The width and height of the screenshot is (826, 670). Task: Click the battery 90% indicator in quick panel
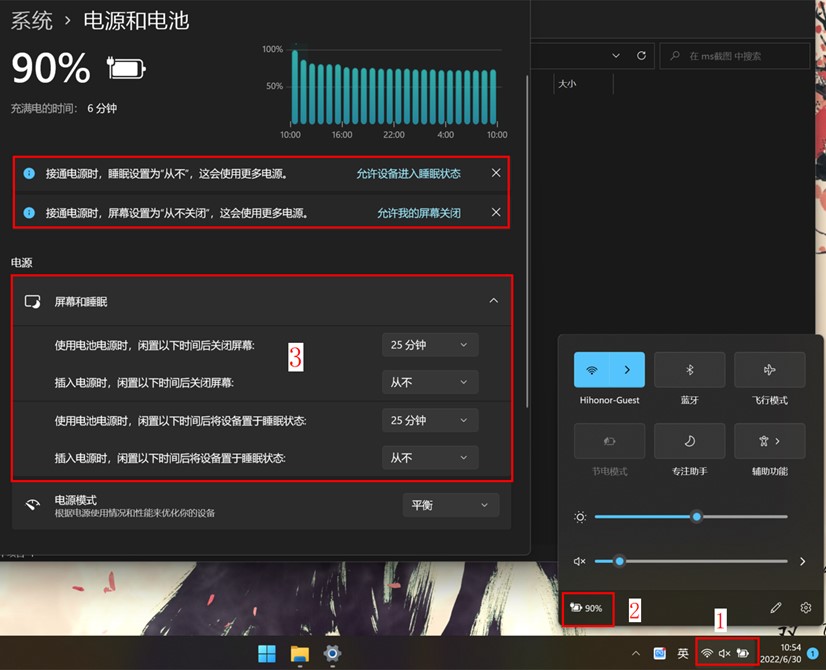pyautogui.click(x=587, y=607)
